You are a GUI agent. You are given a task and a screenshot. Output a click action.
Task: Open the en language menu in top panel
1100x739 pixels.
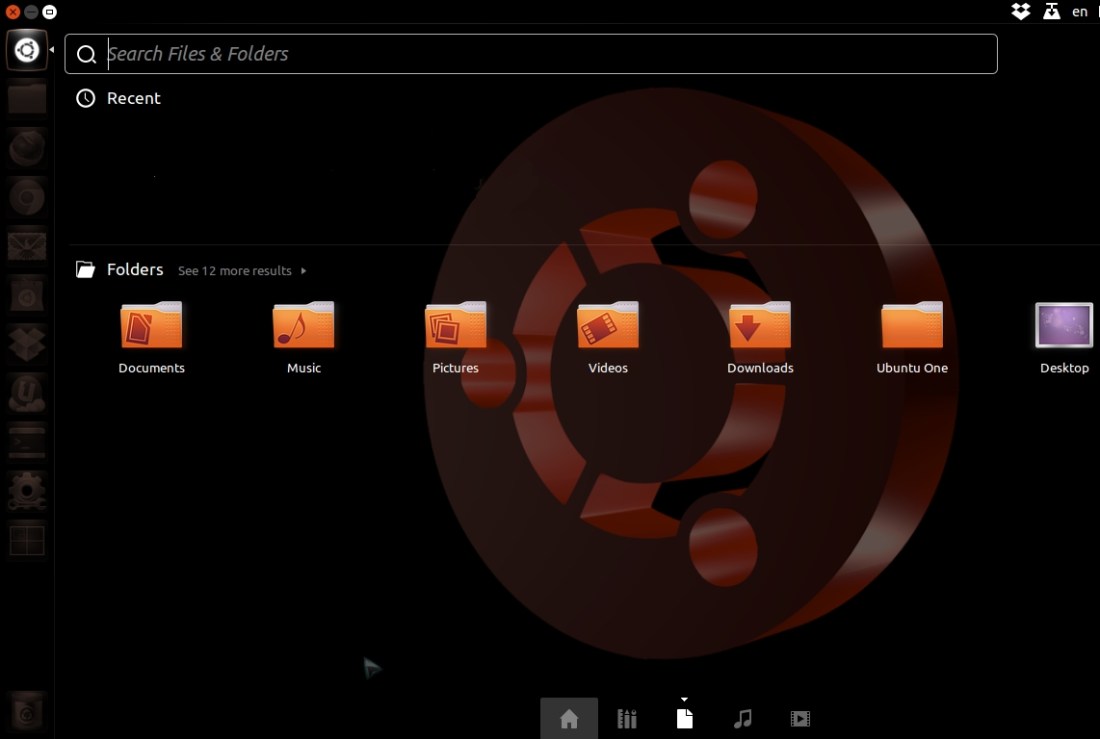(1080, 11)
